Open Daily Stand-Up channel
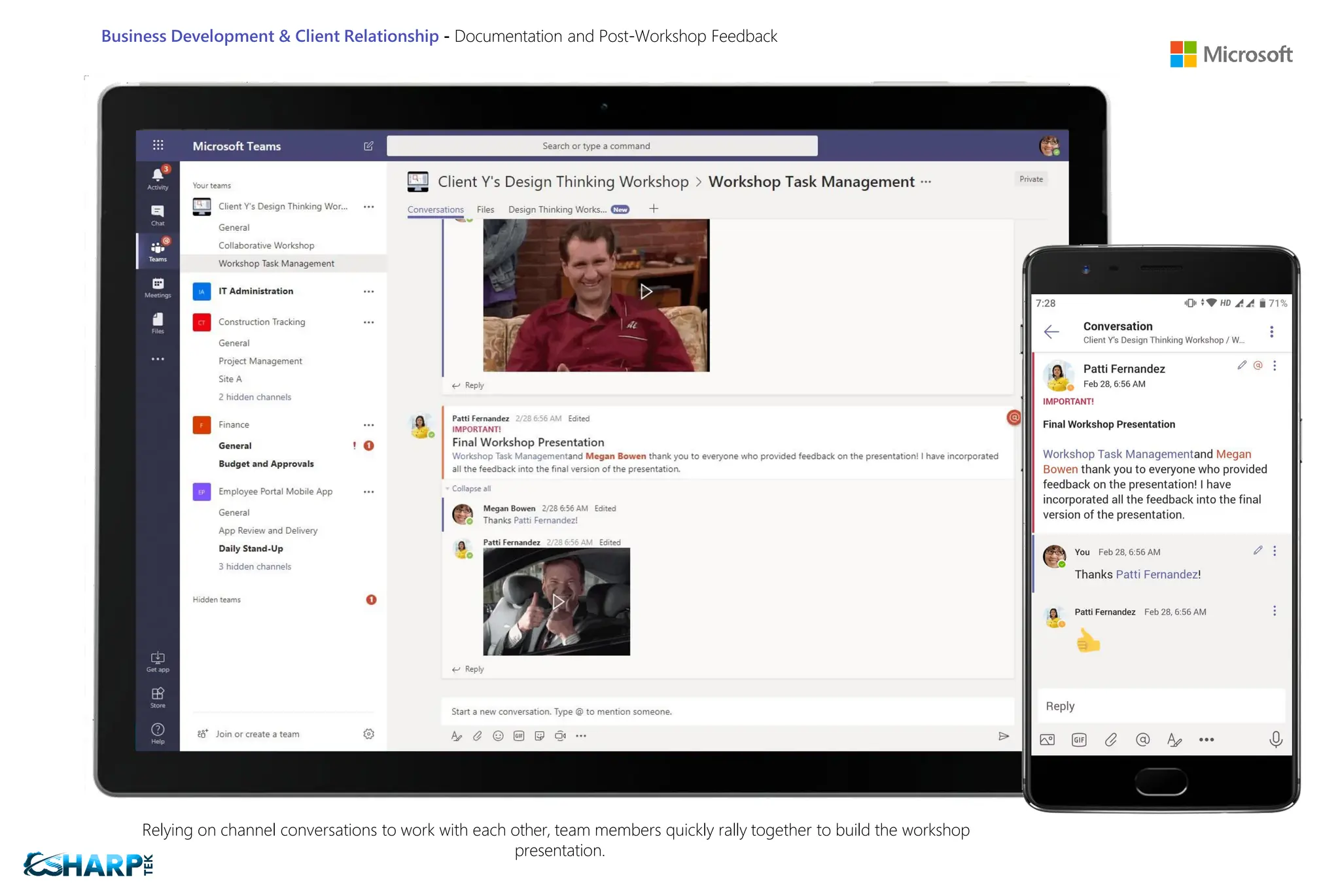This screenshot has width=1340, height=896. coord(251,549)
